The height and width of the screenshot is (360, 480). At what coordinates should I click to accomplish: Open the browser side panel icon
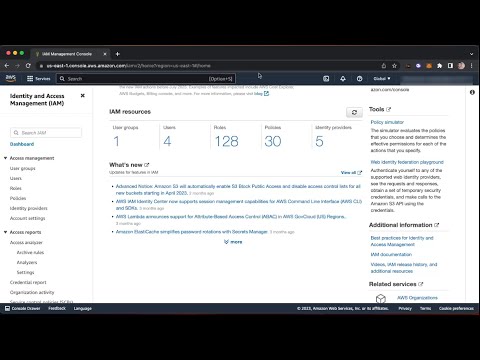(x=450, y=66)
